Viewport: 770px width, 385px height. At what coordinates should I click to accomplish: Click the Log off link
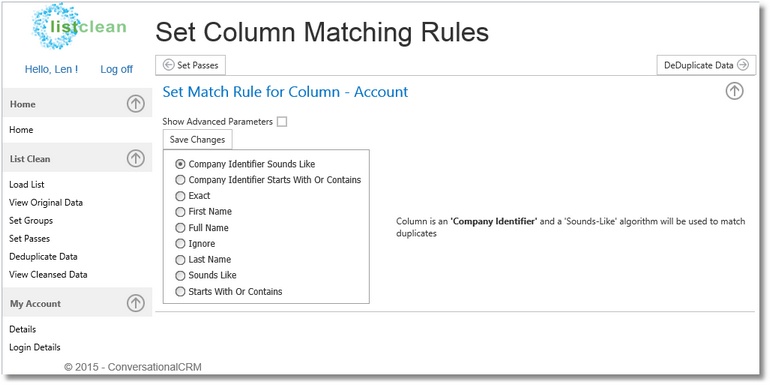[116, 69]
